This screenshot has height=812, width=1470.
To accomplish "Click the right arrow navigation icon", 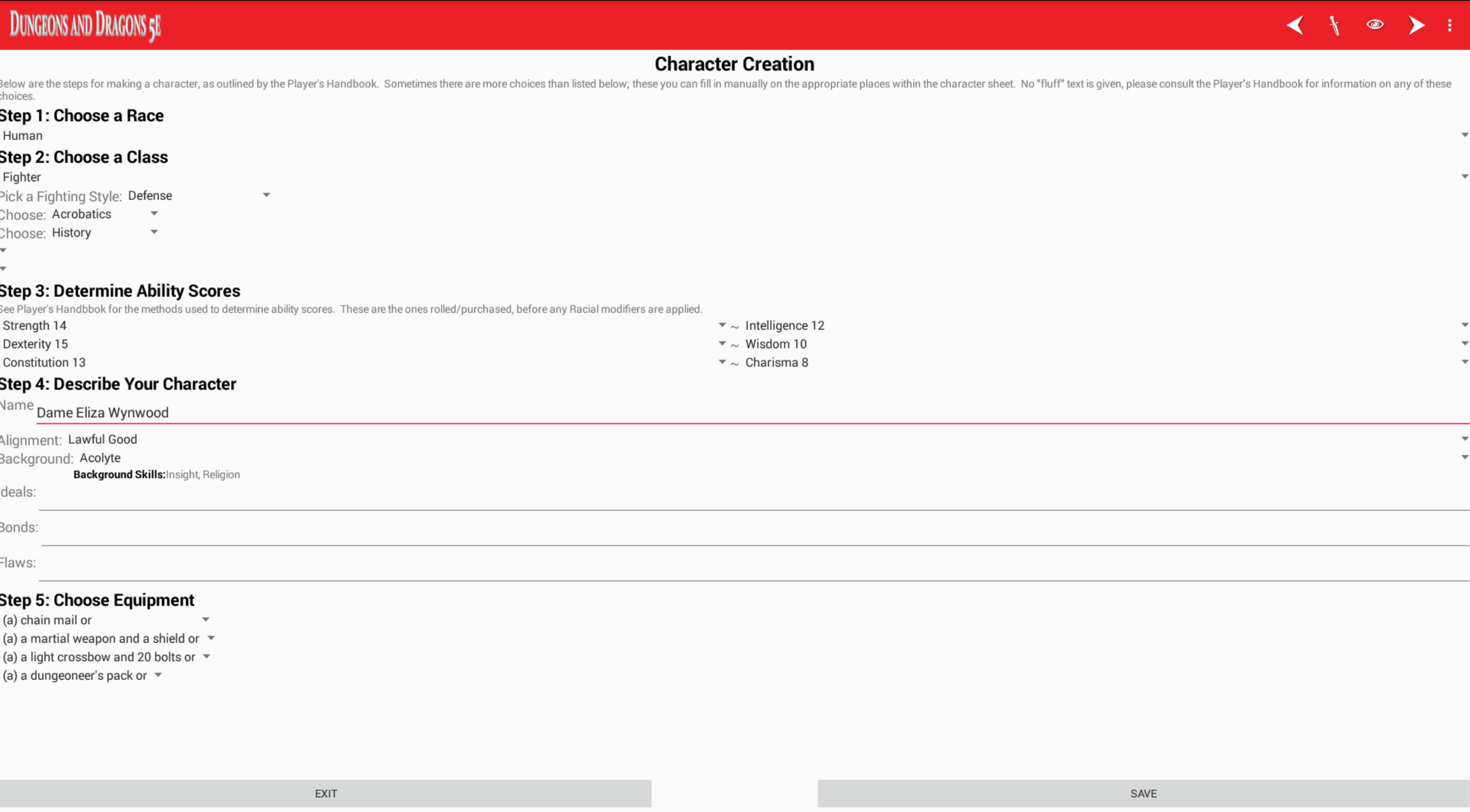I will point(1416,25).
